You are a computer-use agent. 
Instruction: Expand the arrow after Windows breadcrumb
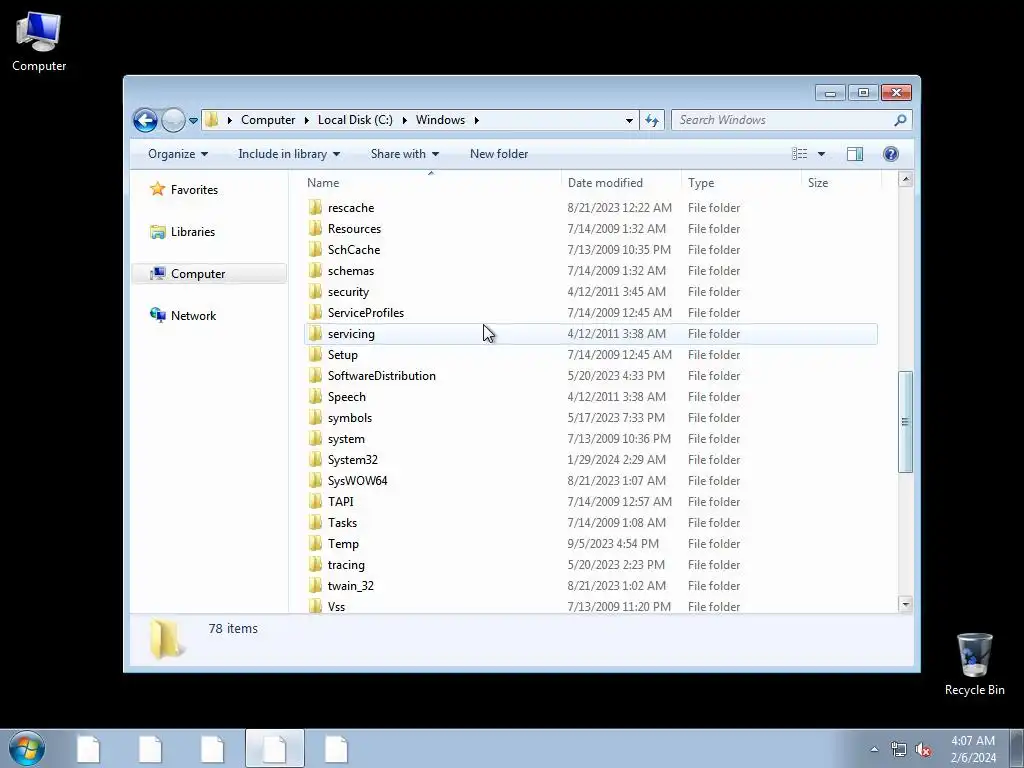pos(477,120)
